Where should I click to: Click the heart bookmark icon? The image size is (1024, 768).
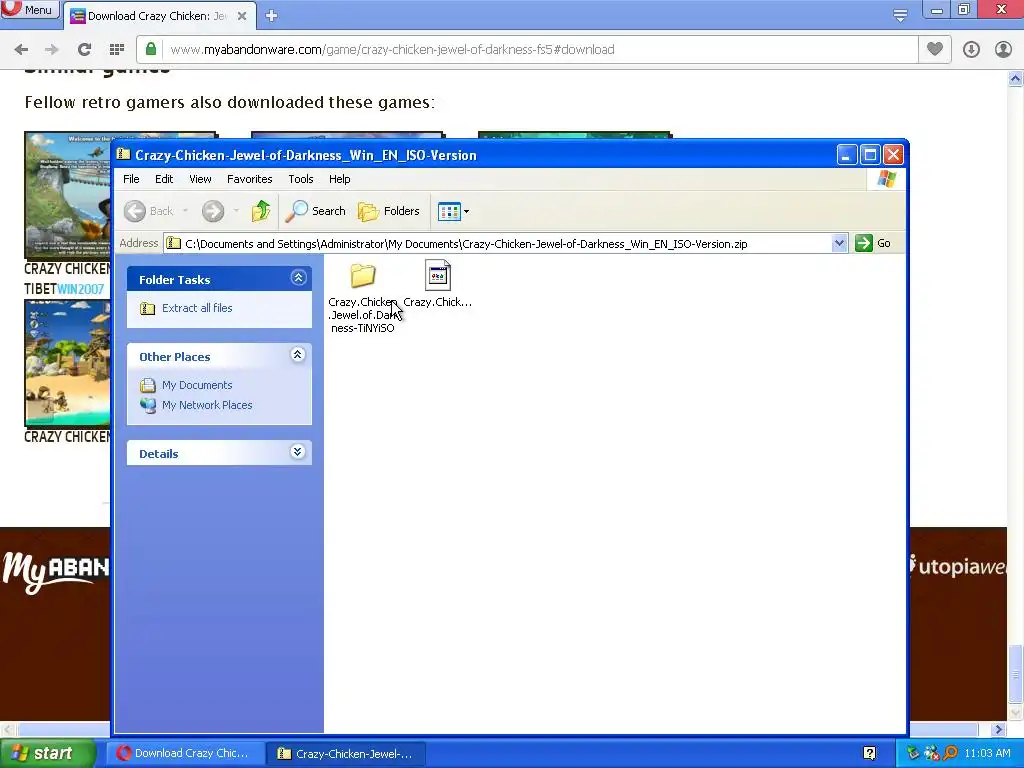coord(935,49)
